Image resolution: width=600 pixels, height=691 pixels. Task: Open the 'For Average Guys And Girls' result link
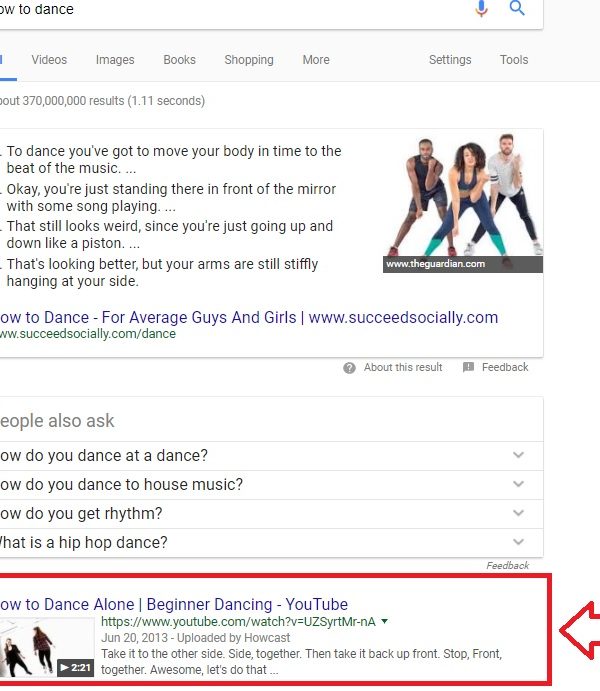tap(249, 317)
